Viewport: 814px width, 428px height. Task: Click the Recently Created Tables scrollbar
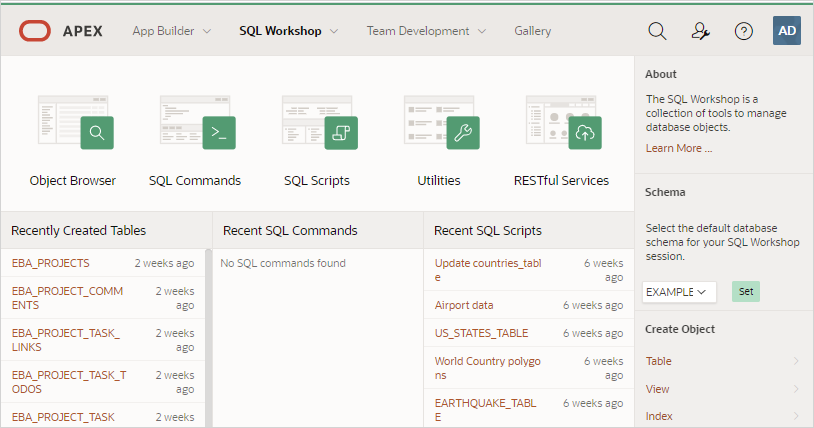[209, 338]
